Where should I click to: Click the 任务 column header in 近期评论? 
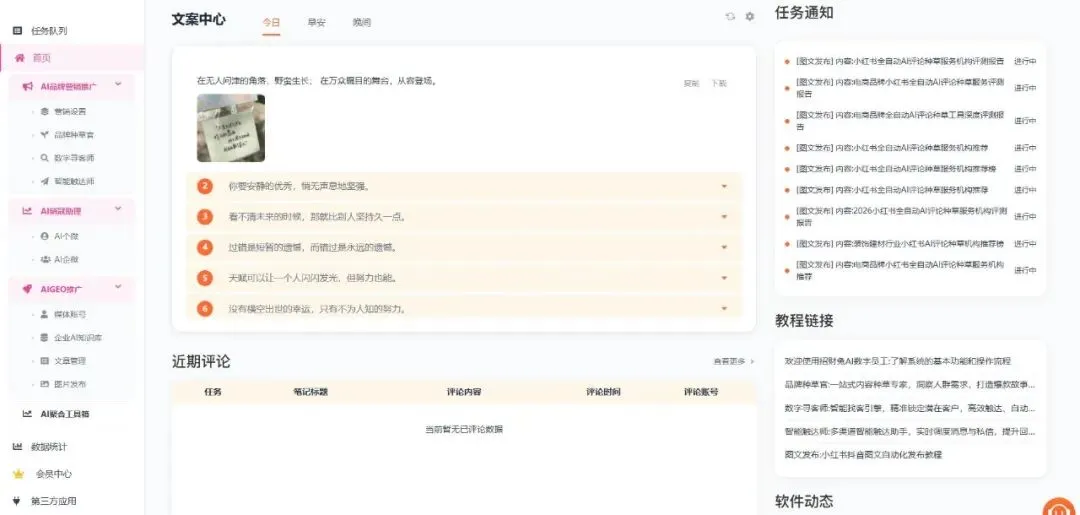[213, 392]
